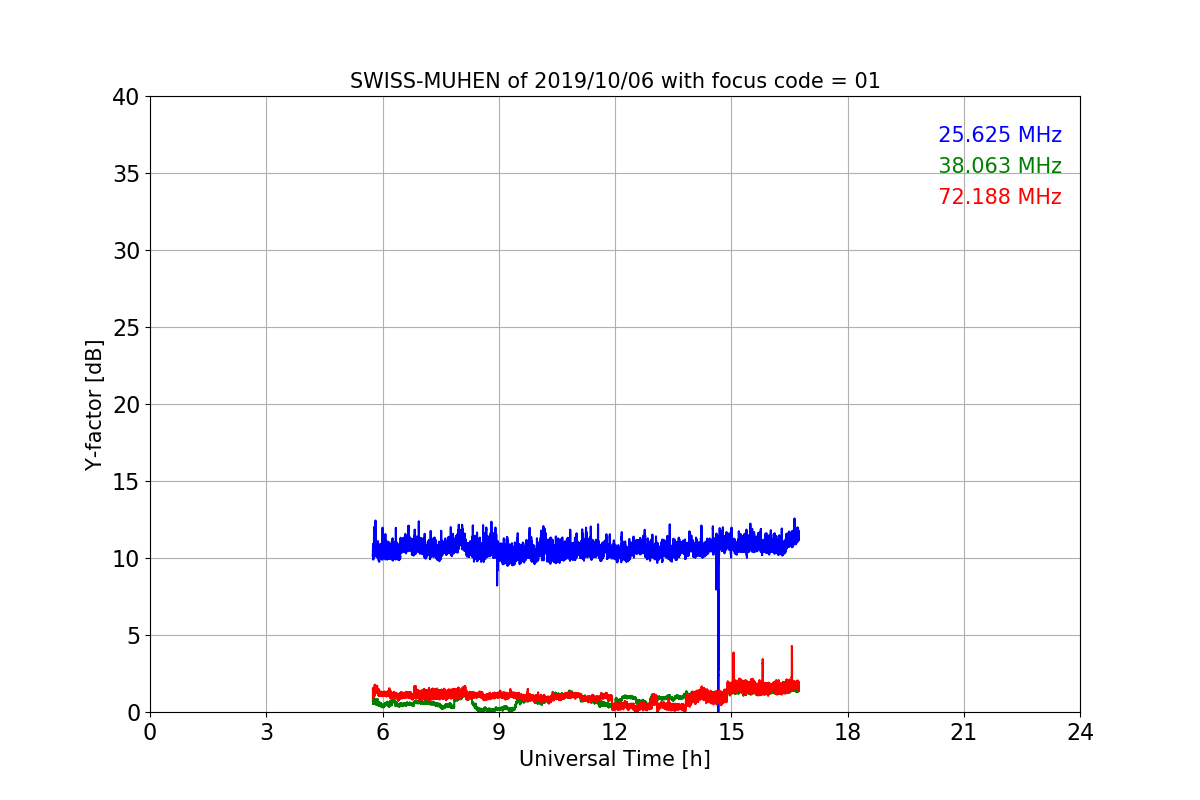Click the Universal Time [h] axis label
1200x800 pixels.
(x=614, y=759)
